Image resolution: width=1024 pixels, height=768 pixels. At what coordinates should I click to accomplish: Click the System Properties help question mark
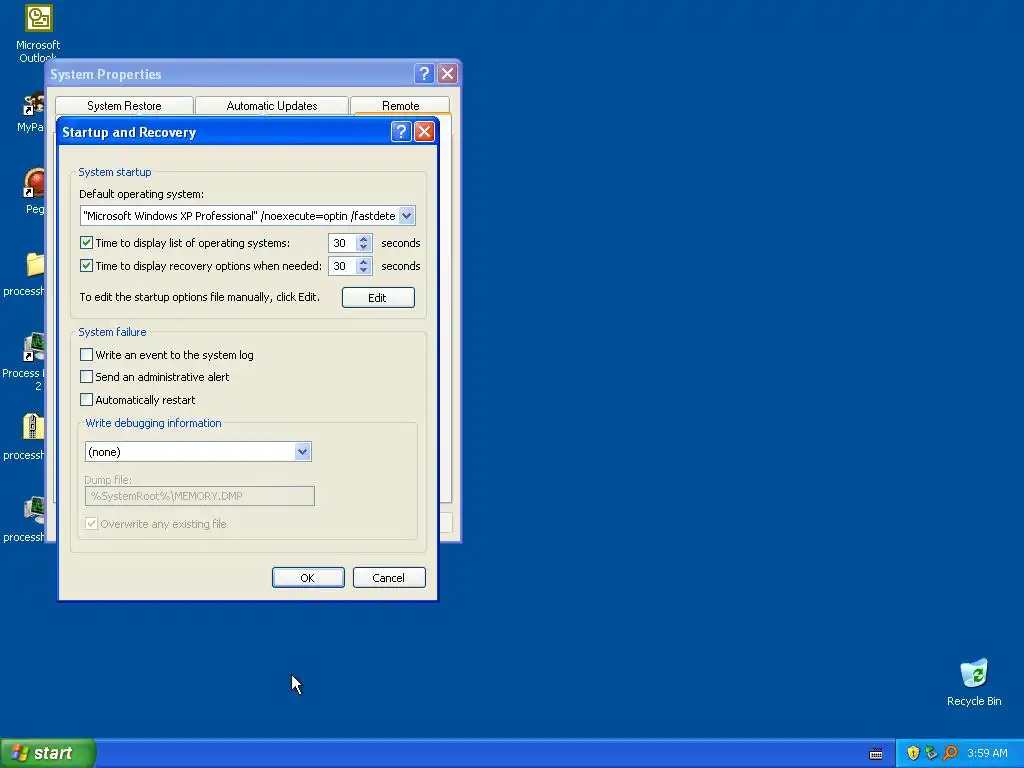click(x=424, y=74)
